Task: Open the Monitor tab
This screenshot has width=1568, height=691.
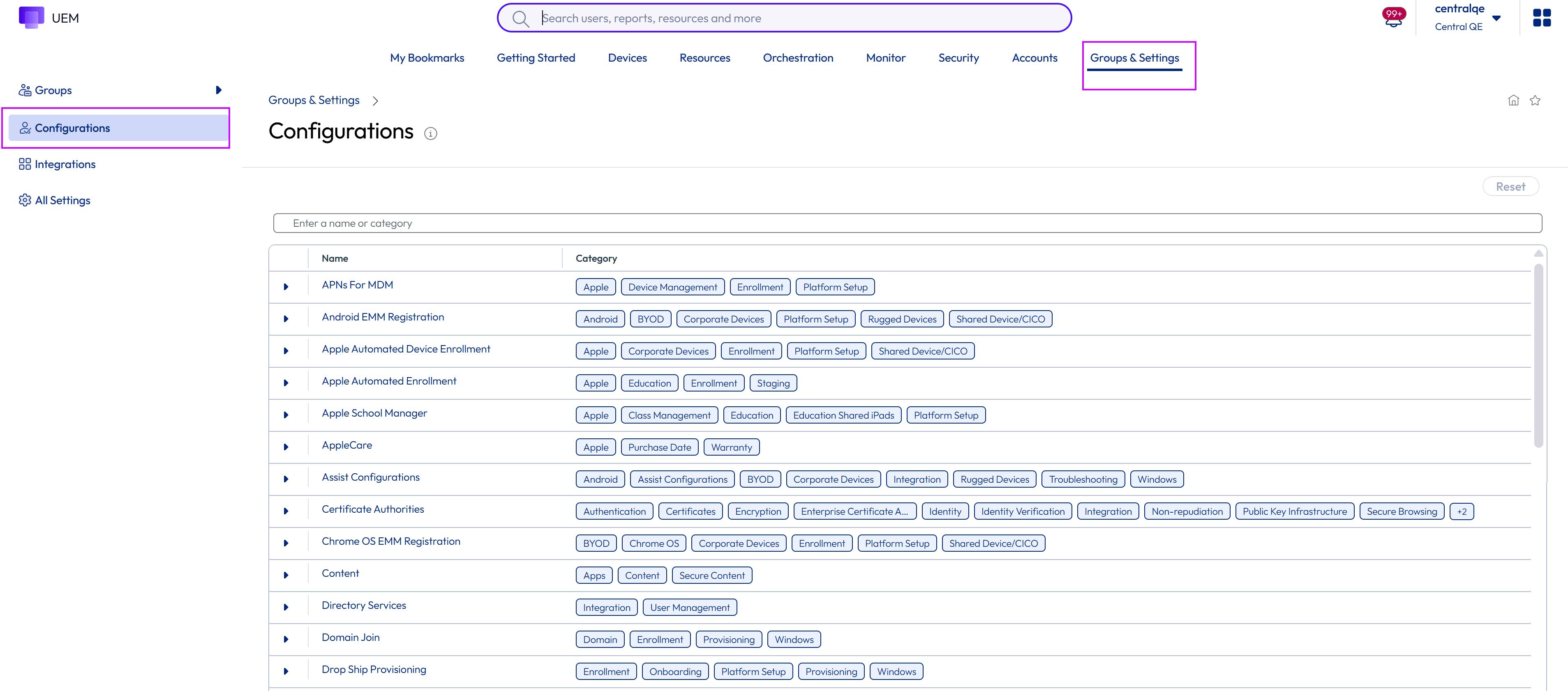Action: click(x=886, y=58)
